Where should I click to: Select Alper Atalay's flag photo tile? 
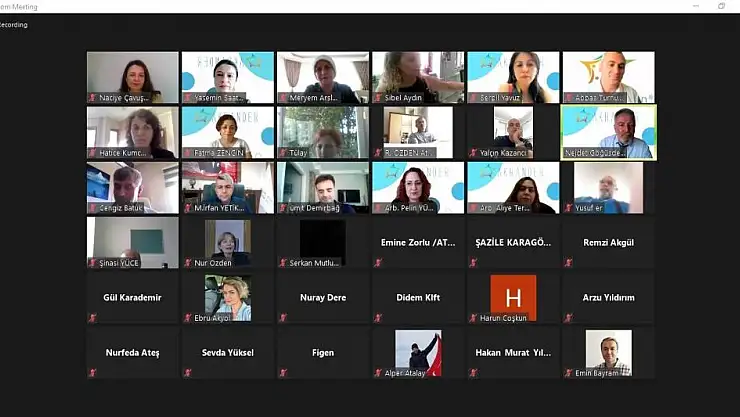click(x=418, y=350)
